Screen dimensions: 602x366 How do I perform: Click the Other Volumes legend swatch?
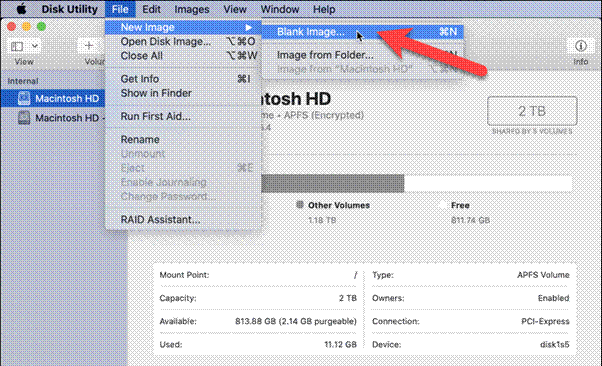pyautogui.click(x=300, y=205)
